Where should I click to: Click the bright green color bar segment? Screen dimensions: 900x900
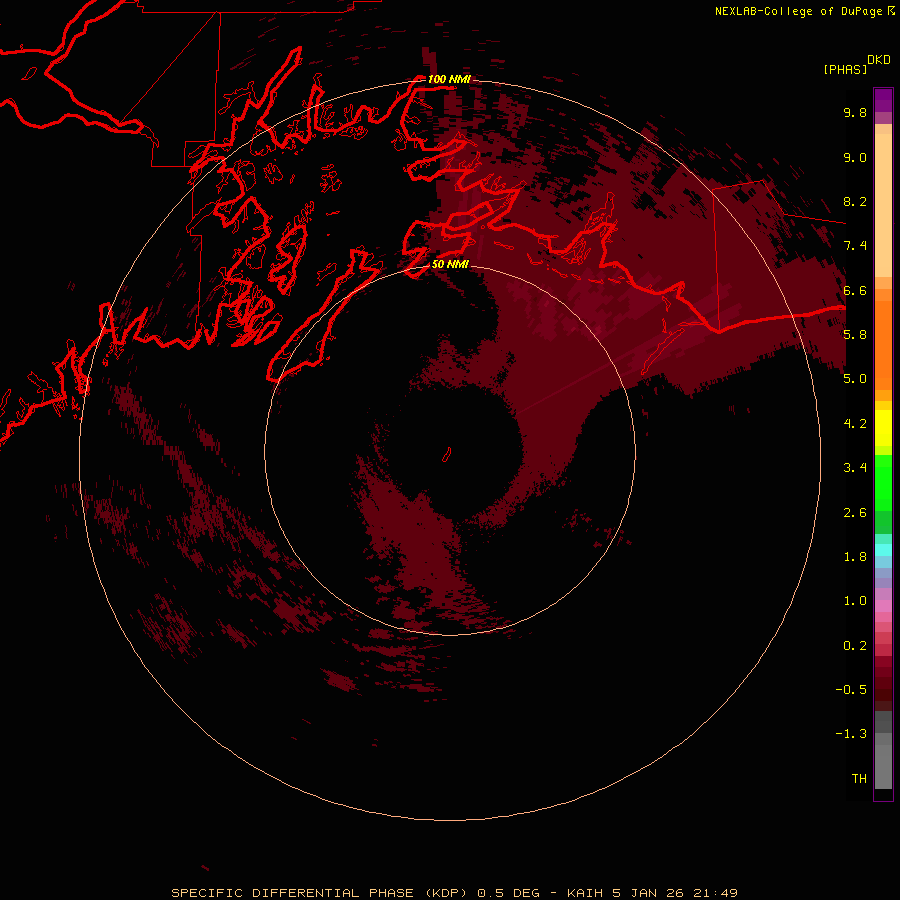pos(883,483)
